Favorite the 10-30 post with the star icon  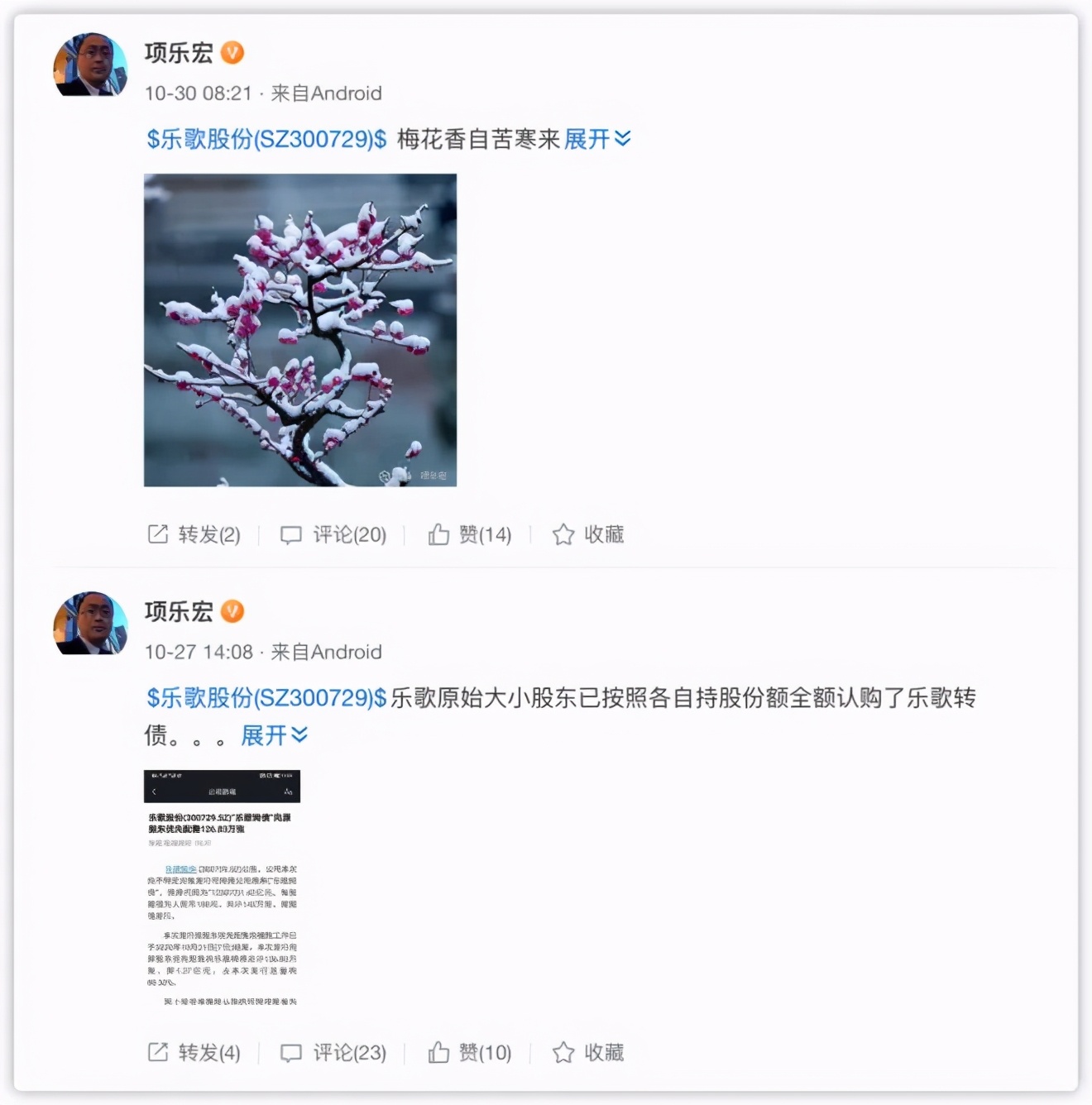[x=563, y=534]
